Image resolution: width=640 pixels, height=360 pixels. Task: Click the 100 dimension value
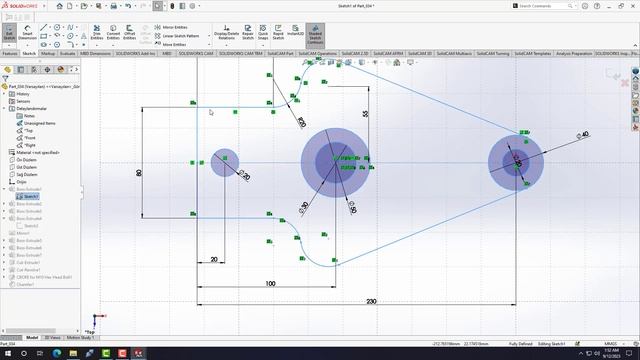click(270, 283)
